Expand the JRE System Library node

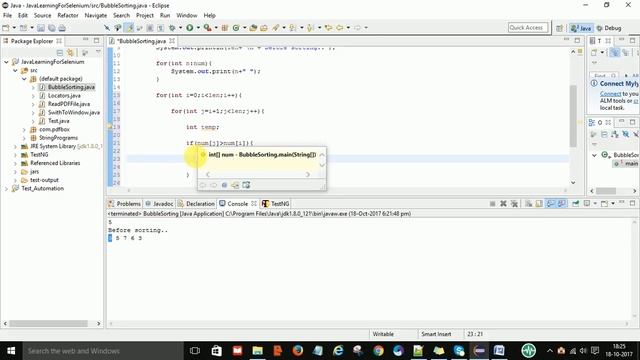[x=15, y=147]
